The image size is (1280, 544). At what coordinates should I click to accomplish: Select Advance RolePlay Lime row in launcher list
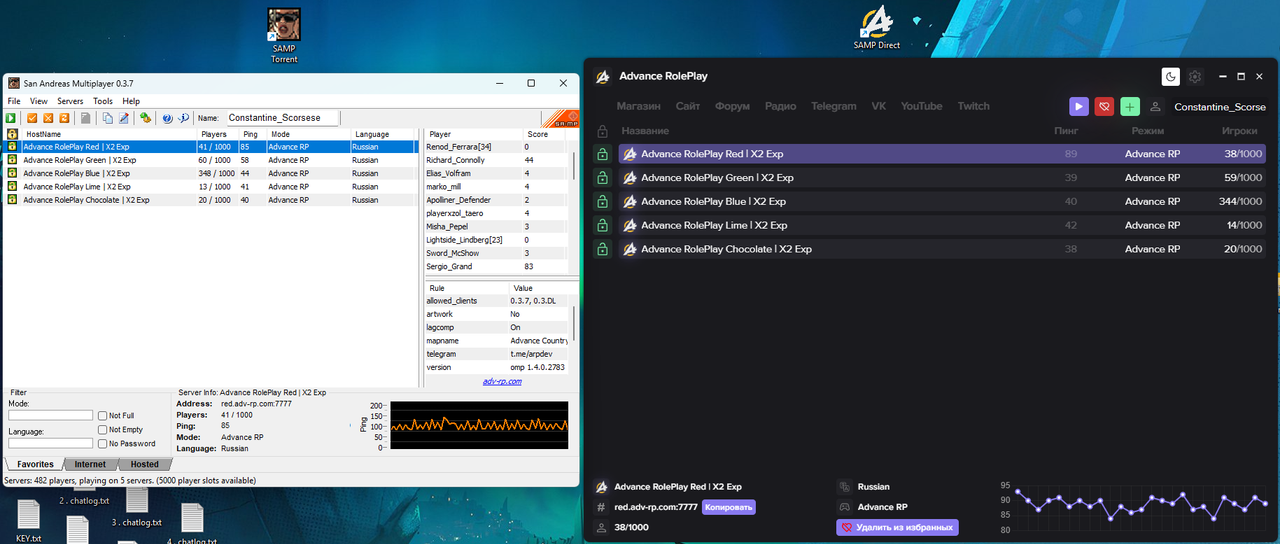tap(942, 226)
